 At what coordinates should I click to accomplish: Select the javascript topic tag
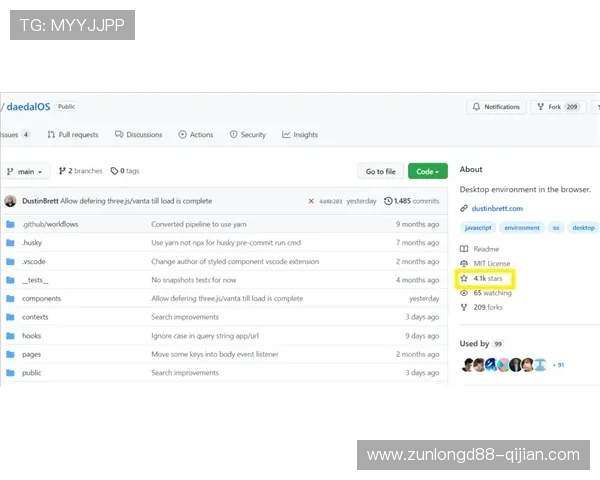478,228
